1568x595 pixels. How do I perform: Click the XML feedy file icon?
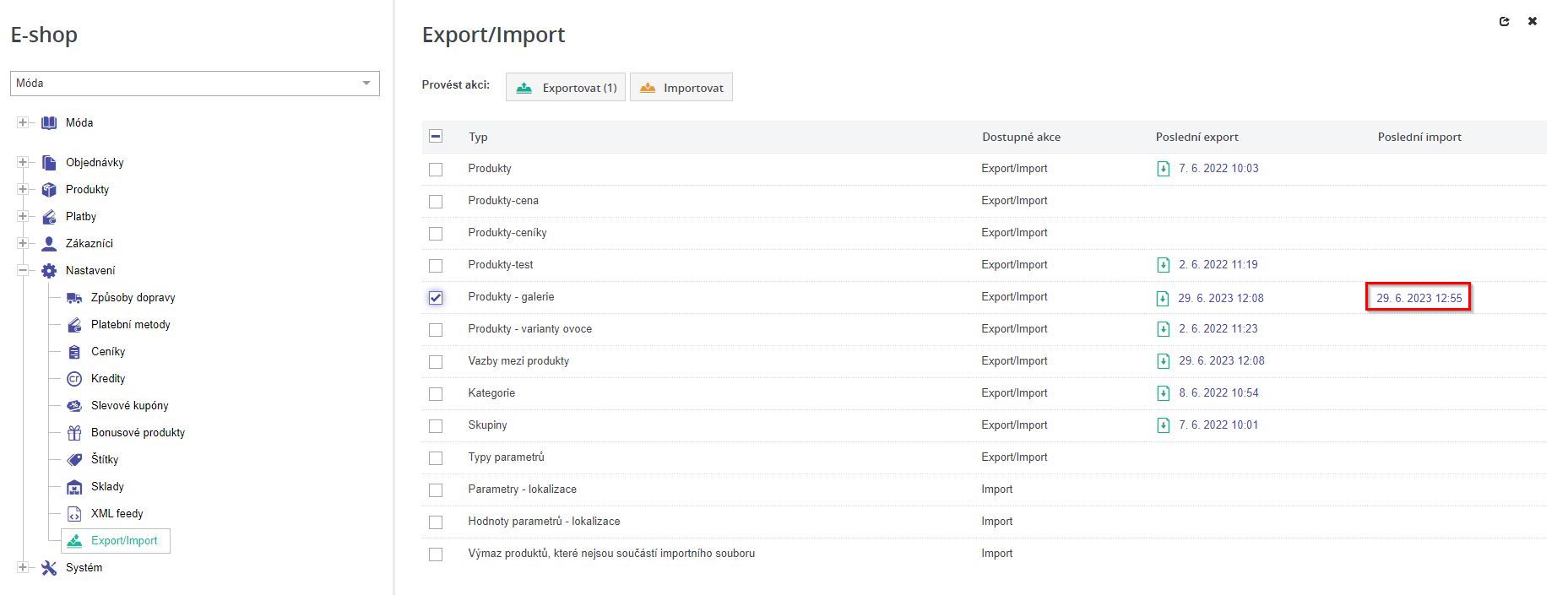point(74,513)
